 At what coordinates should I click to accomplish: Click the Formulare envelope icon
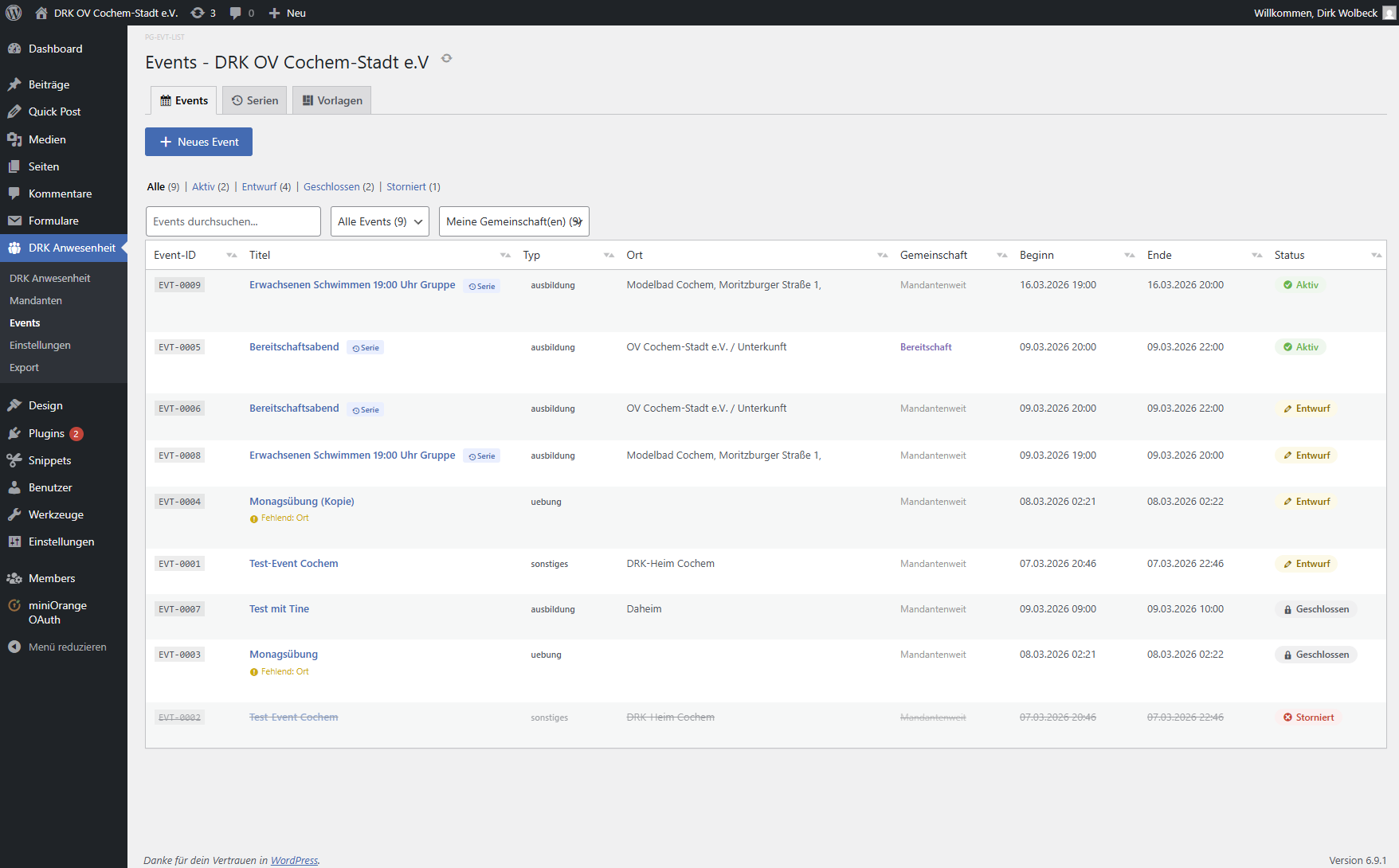click(14, 221)
